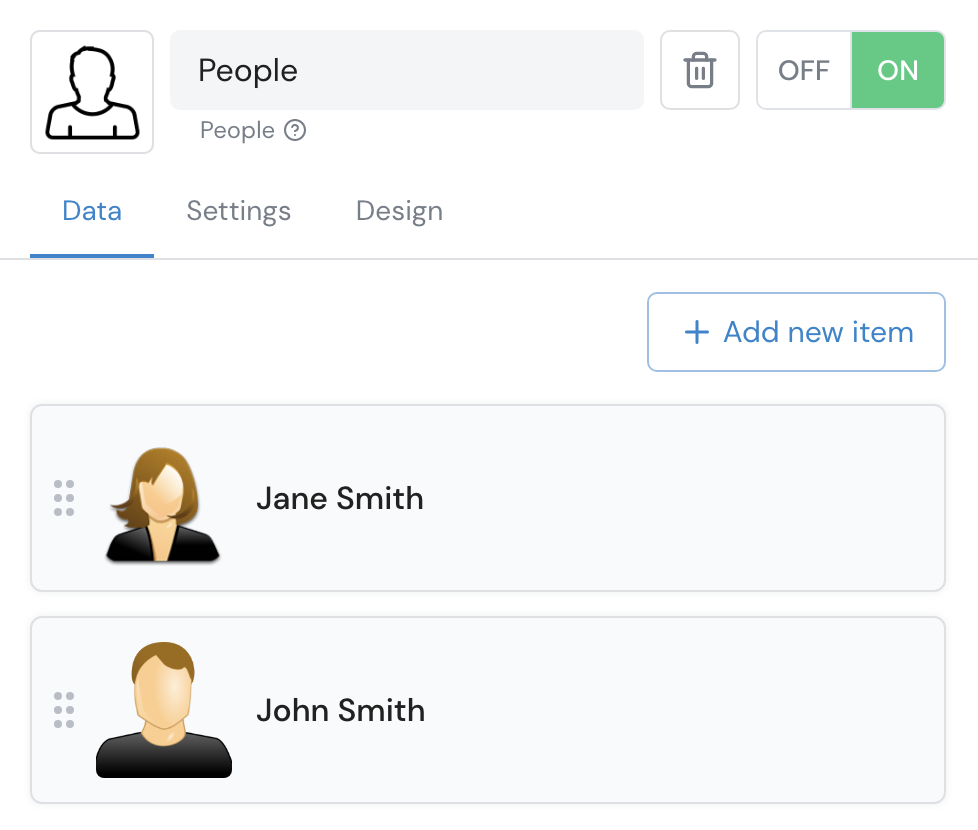Select the green ON toggle option
The height and width of the screenshot is (830, 978).
(897, 70)
